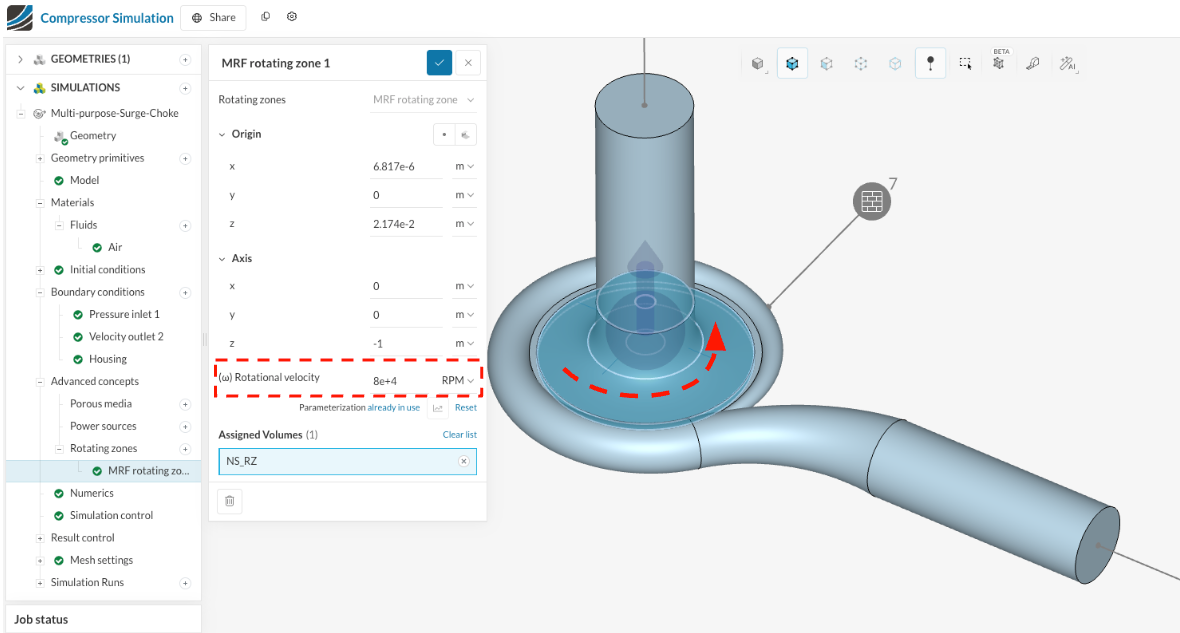Expand Result control tree node

[x=40, y=538]
